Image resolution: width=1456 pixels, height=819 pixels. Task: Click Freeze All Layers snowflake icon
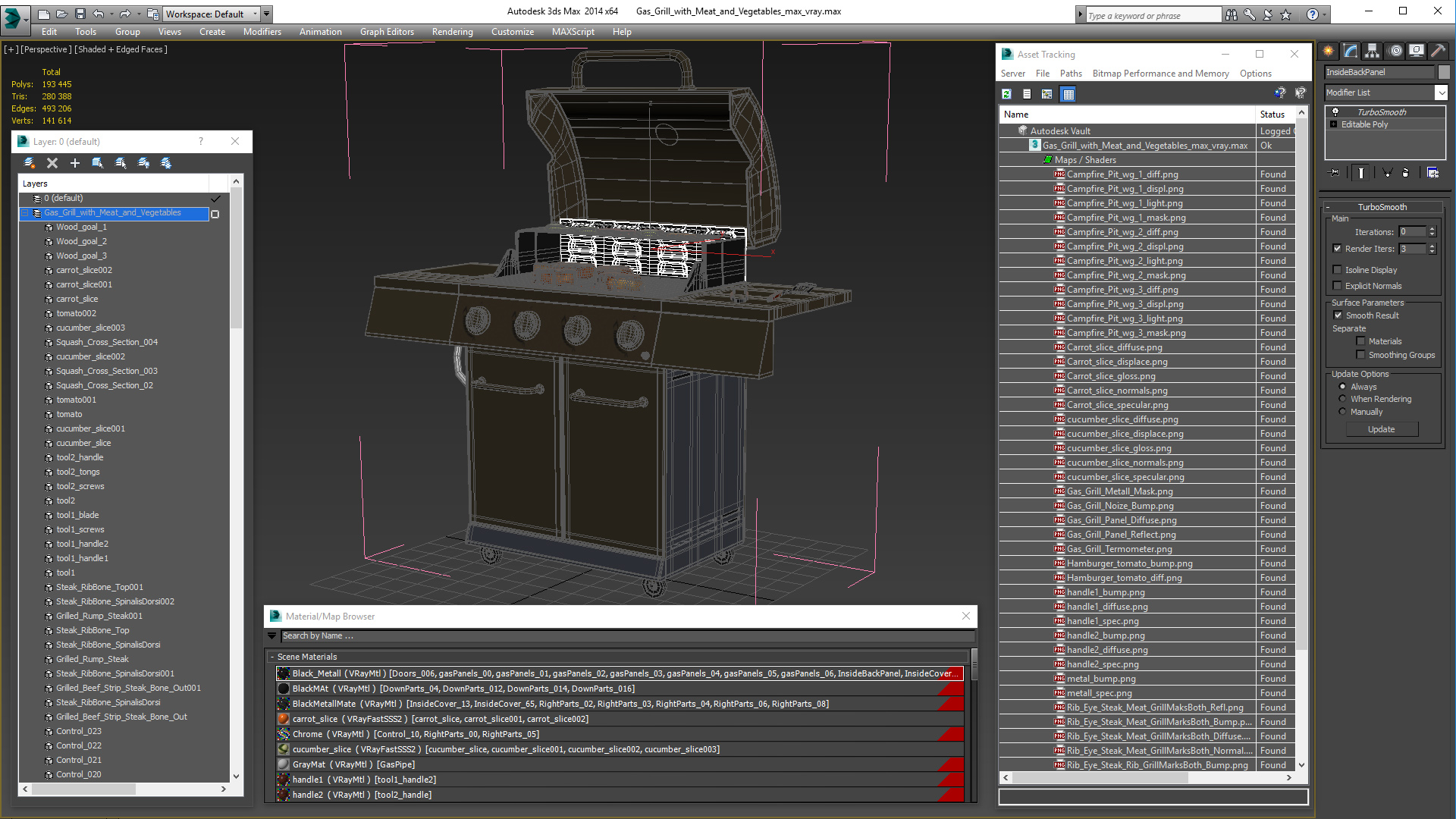pos(166,163)
